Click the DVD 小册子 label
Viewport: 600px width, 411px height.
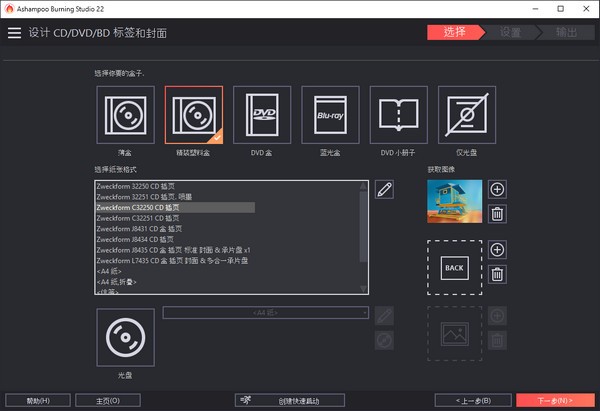click(398, 153)
